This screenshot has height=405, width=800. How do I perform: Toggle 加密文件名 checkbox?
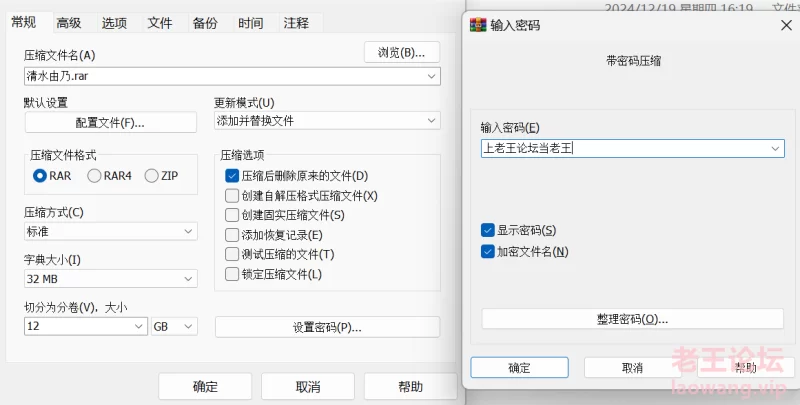click(x=488, y=251)
